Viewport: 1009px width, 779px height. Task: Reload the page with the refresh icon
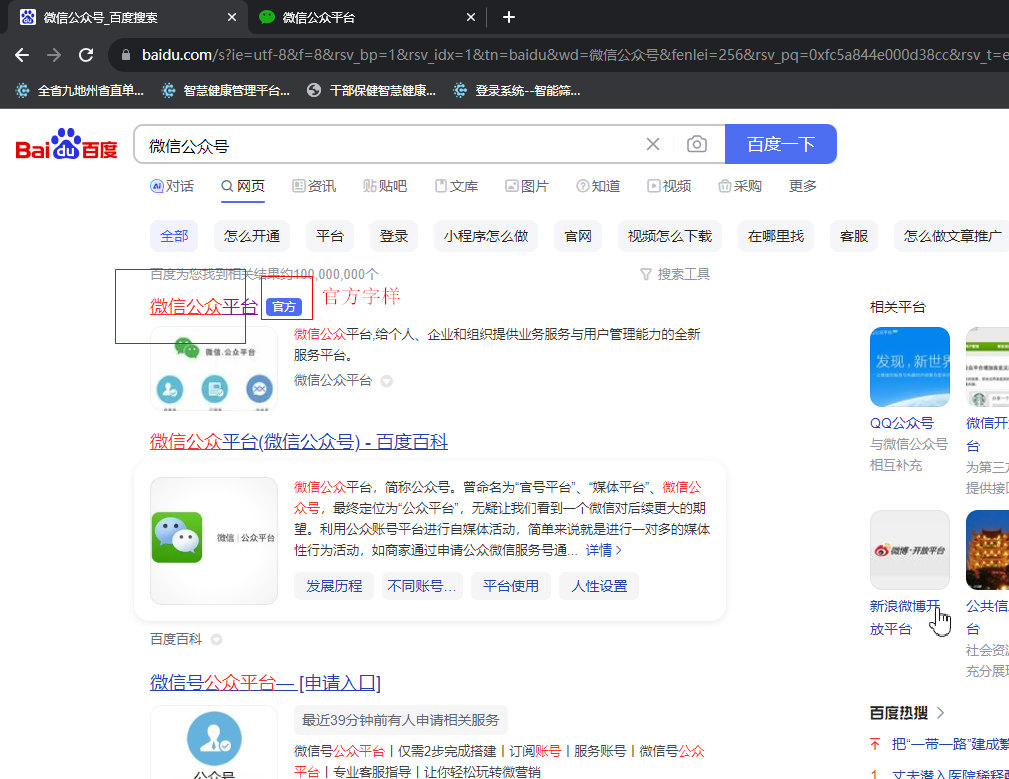tap(85, 57)
